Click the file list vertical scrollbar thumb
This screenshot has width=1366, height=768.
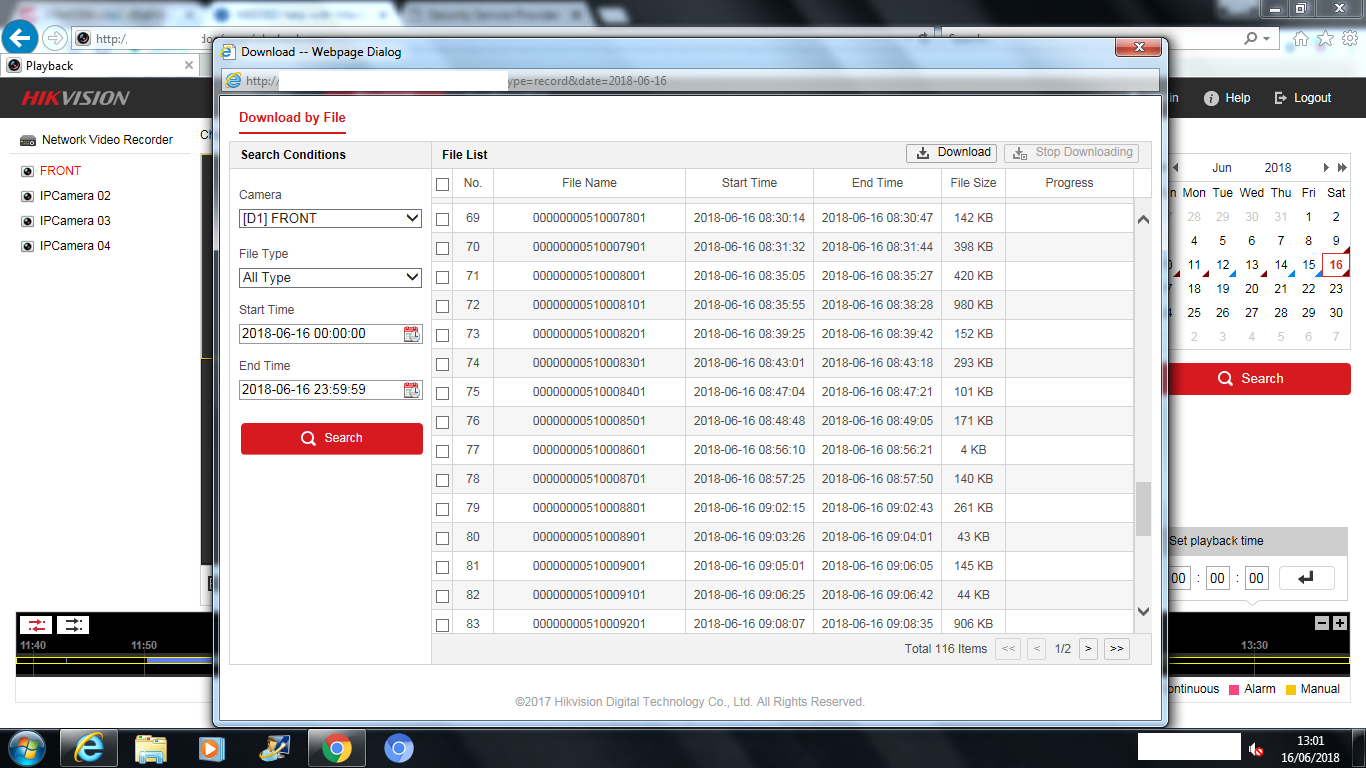pos(1143,508)
